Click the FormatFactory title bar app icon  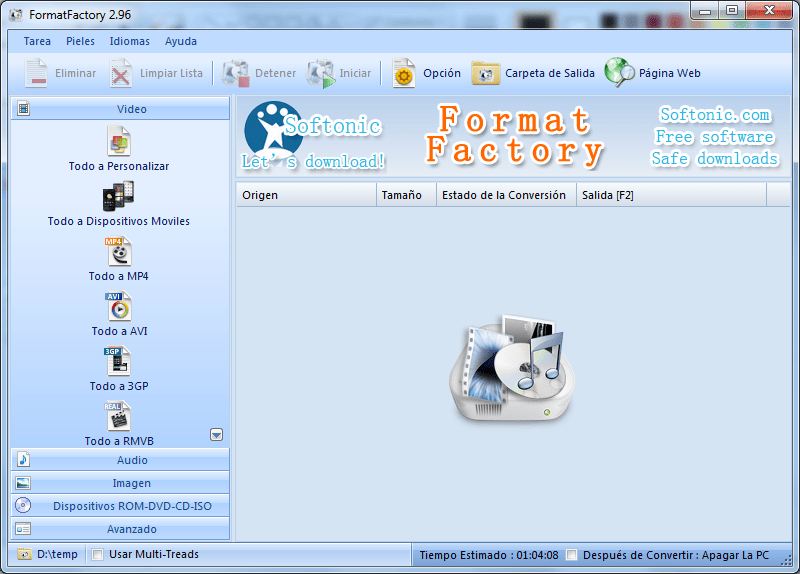(x=16, y=15)
